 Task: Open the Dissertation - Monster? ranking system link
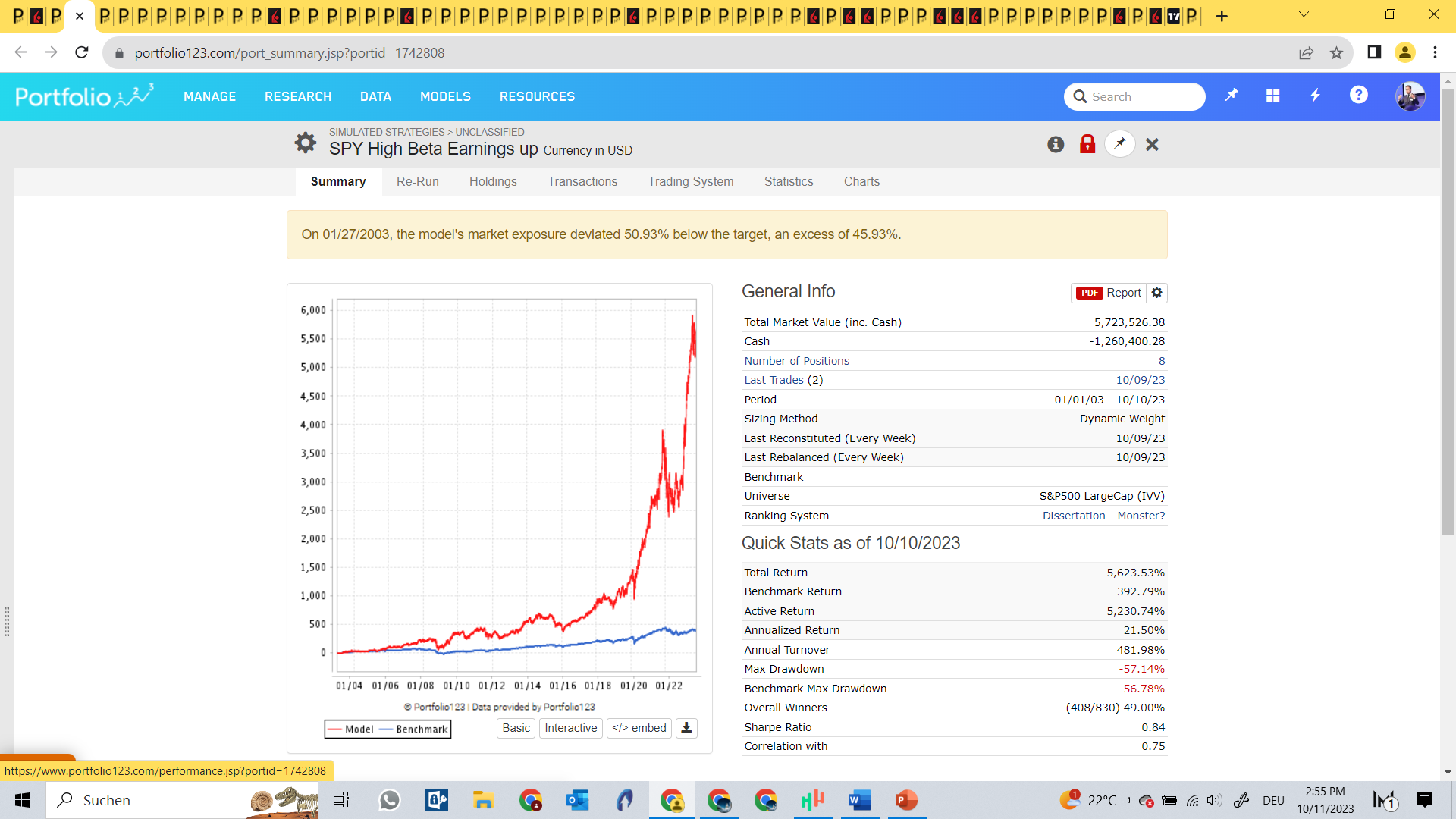click(1103, 516)
